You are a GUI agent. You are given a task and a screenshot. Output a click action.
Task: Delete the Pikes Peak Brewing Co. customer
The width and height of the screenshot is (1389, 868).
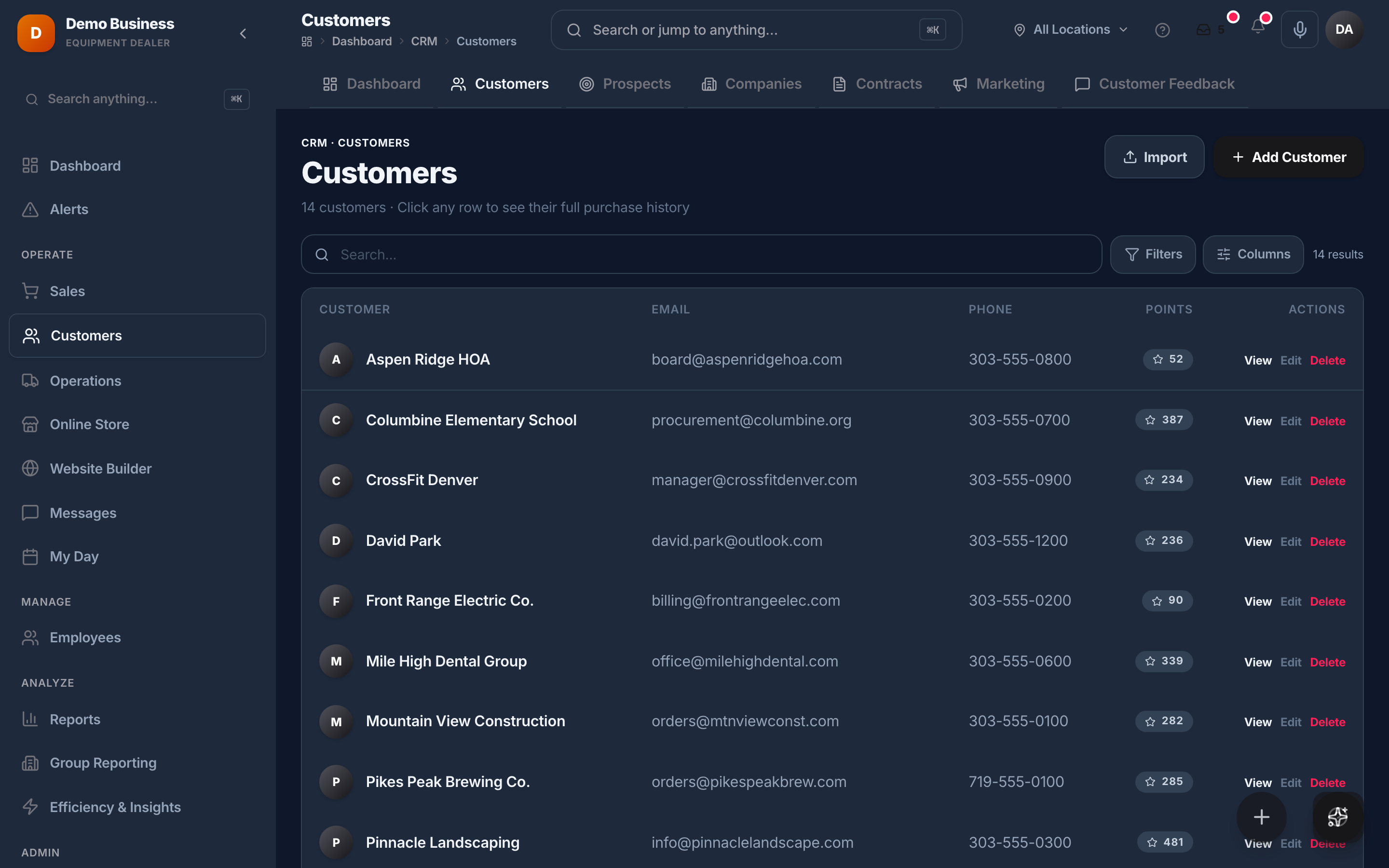pos(1327,783)
